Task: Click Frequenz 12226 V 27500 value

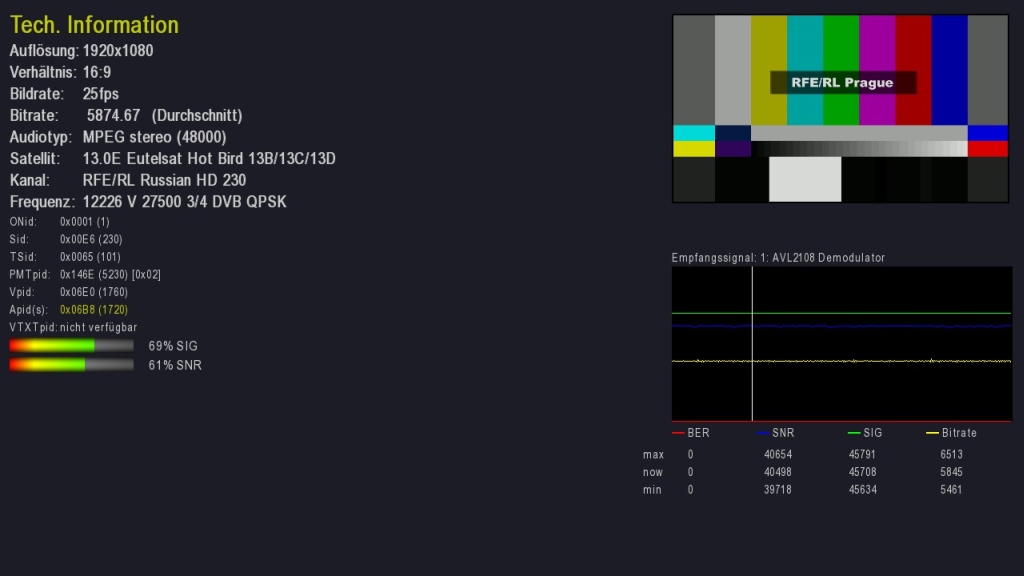Action: (184, 201)
